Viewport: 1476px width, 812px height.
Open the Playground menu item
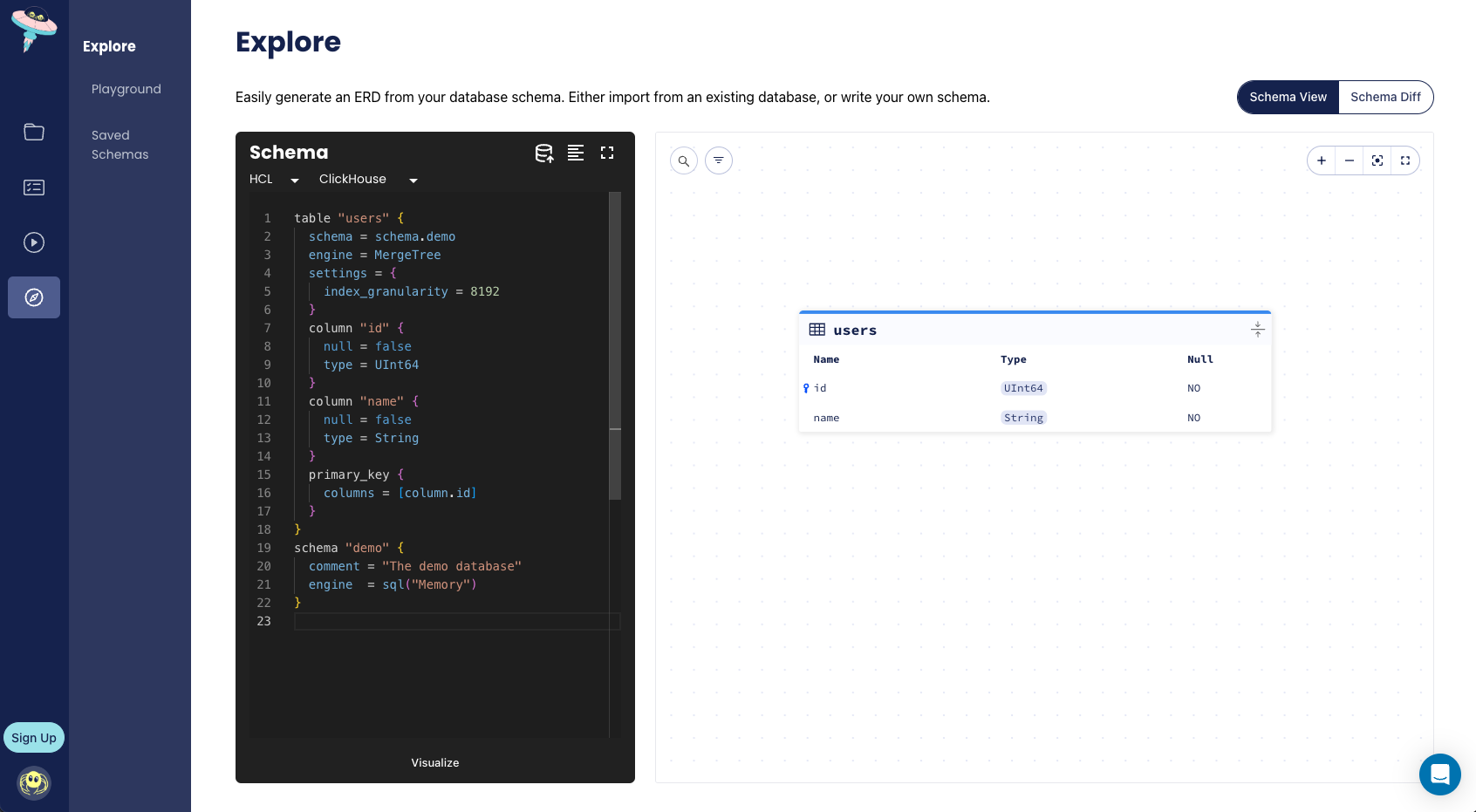pos(126,89)
